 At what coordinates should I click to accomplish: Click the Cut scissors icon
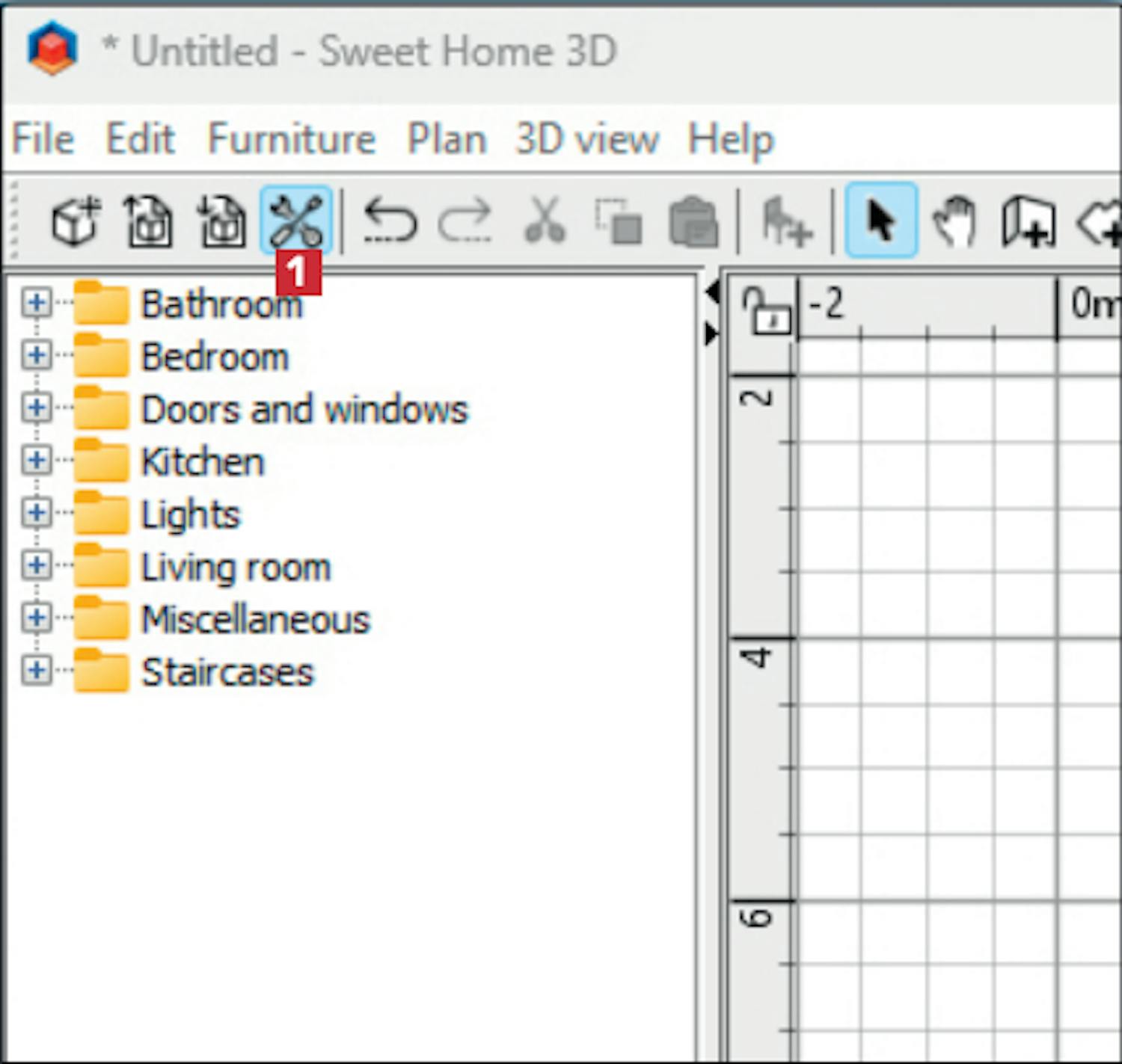(x=545, y=221)
